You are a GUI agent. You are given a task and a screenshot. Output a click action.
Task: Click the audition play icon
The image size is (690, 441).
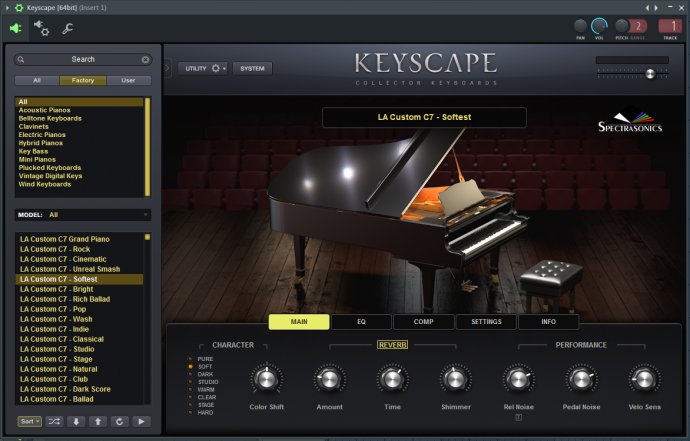click(x=141, y=422)
